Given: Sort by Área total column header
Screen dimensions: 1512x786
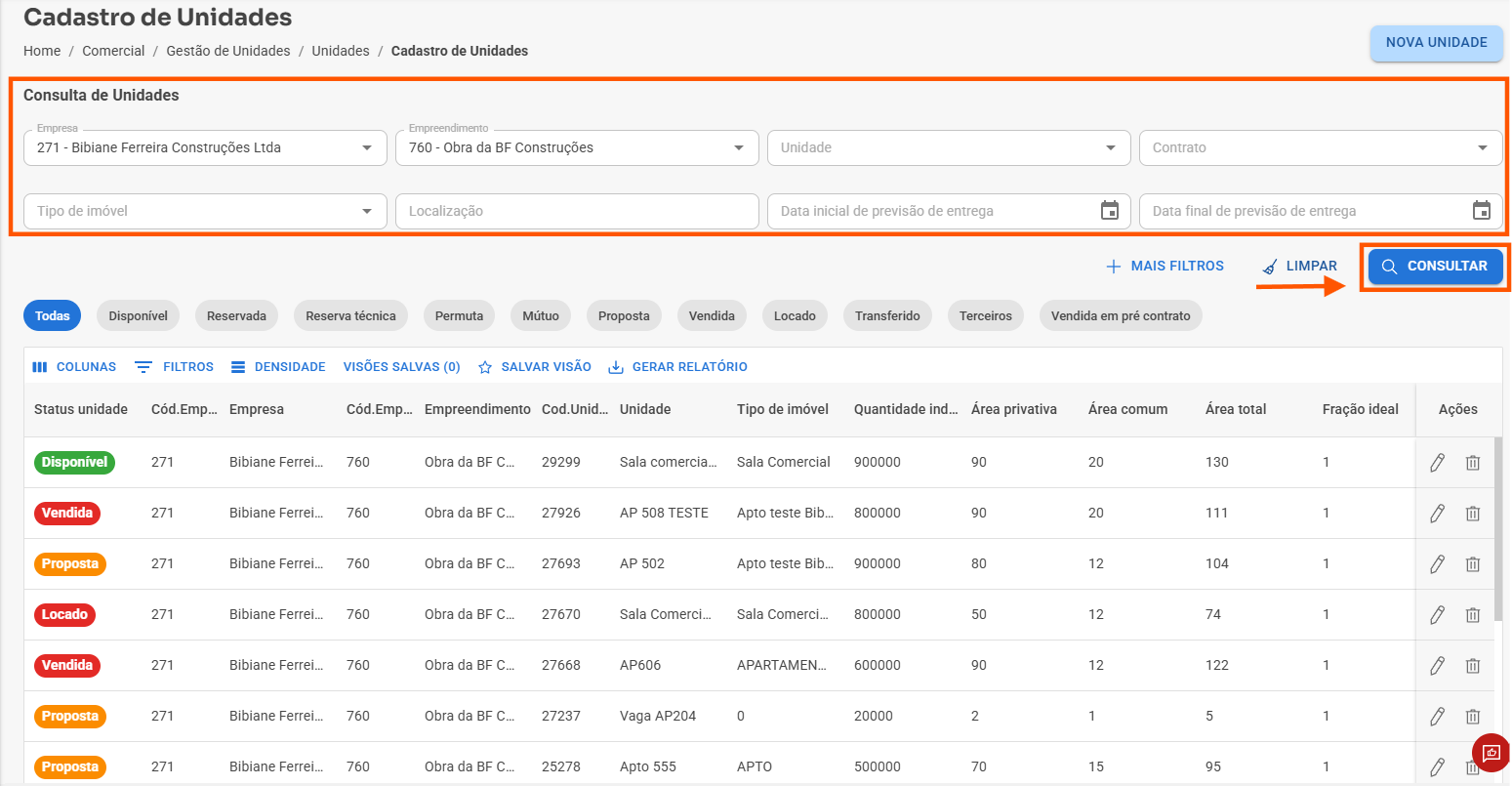Looking at the screenshot, I should 1236,410.
